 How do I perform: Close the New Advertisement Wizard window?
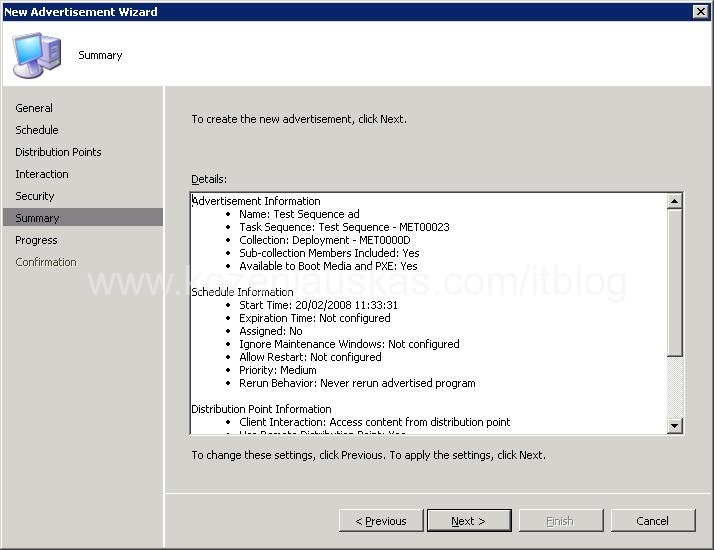coord(701,11)
